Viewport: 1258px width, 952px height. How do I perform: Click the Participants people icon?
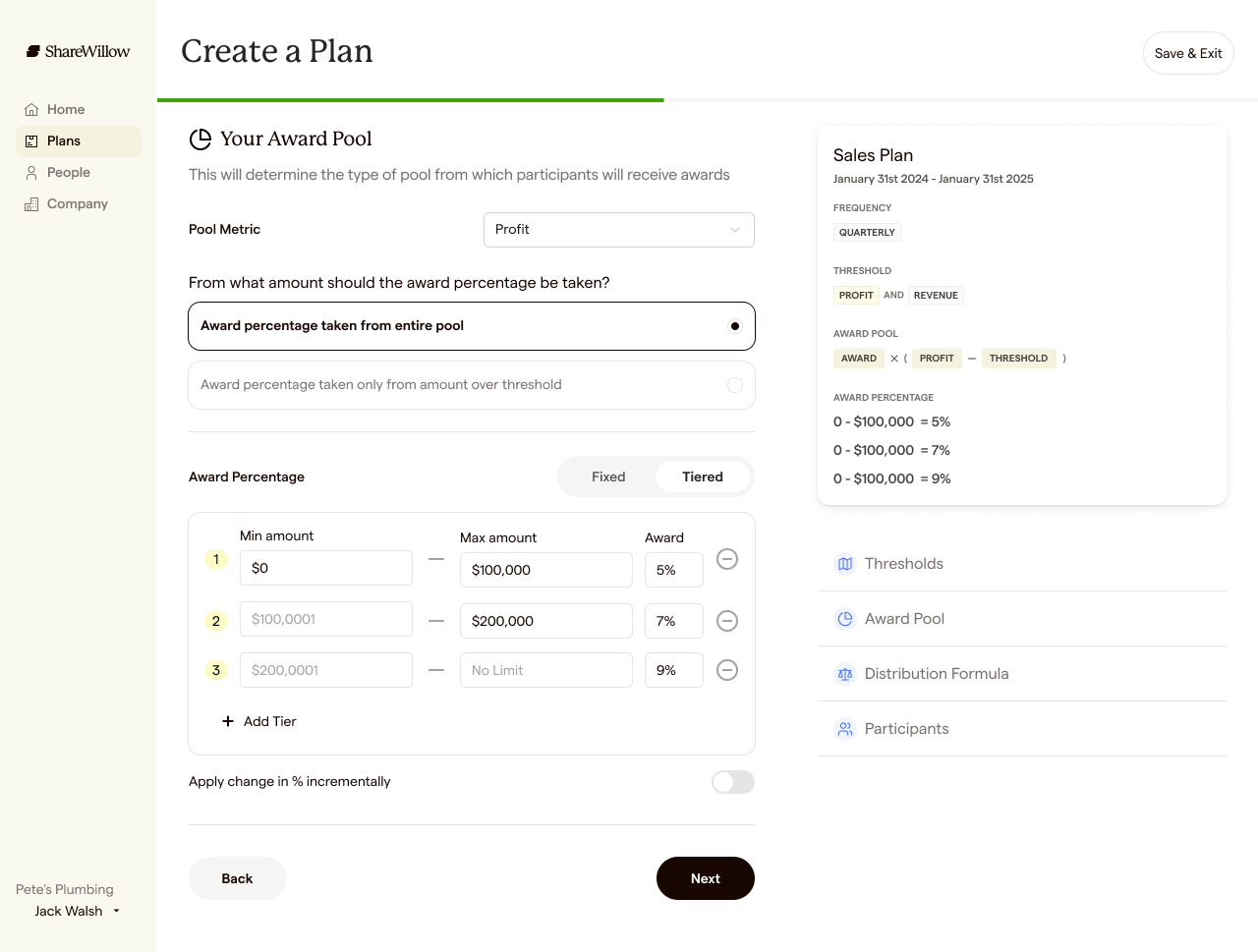[x=845, y=729]
